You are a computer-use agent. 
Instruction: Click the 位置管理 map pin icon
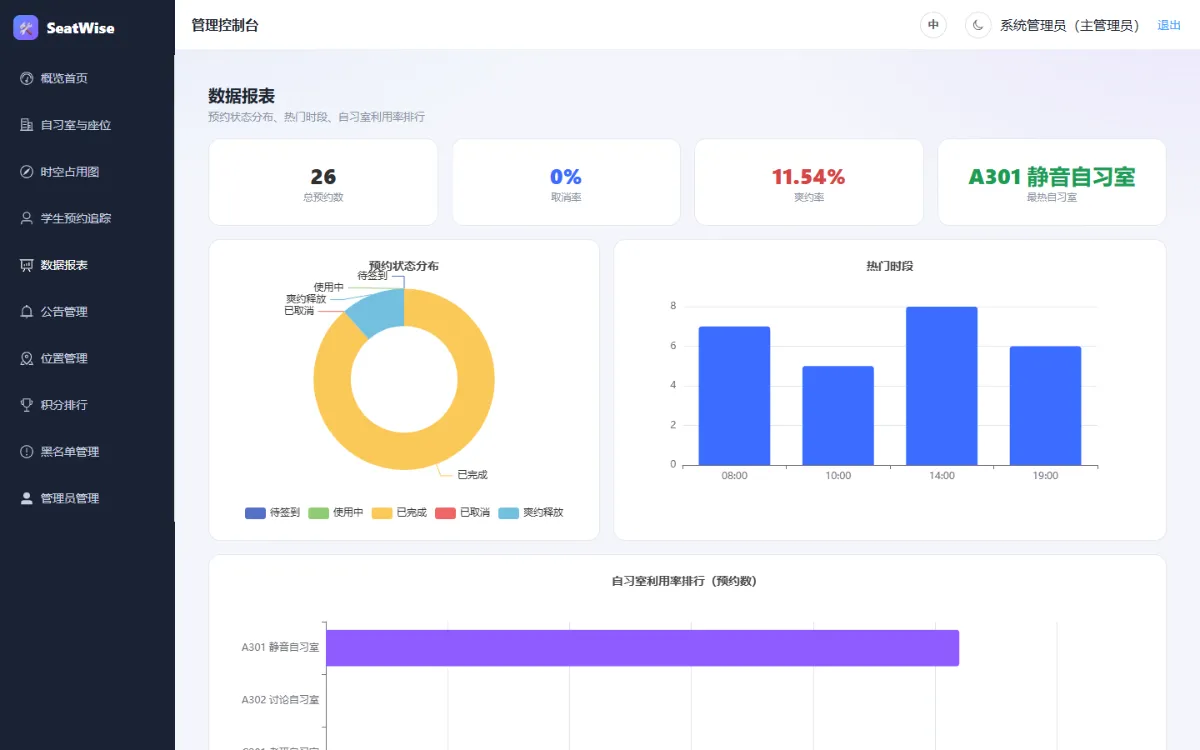[x=27, y=358]
